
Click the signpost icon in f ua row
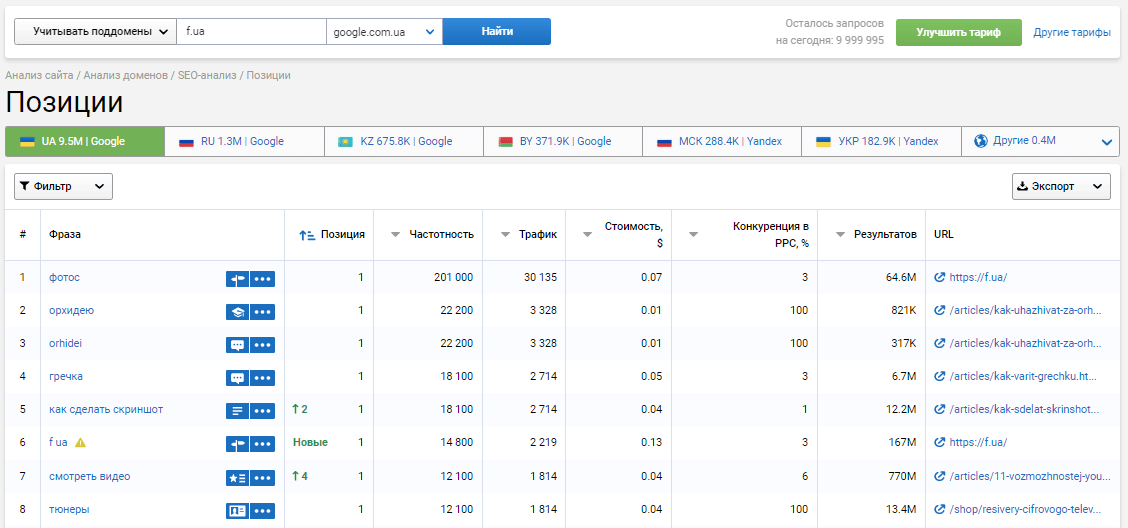237,444
